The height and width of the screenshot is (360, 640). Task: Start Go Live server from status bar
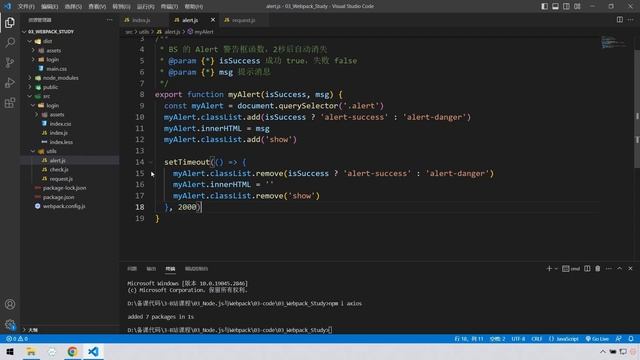pos(597,339)
